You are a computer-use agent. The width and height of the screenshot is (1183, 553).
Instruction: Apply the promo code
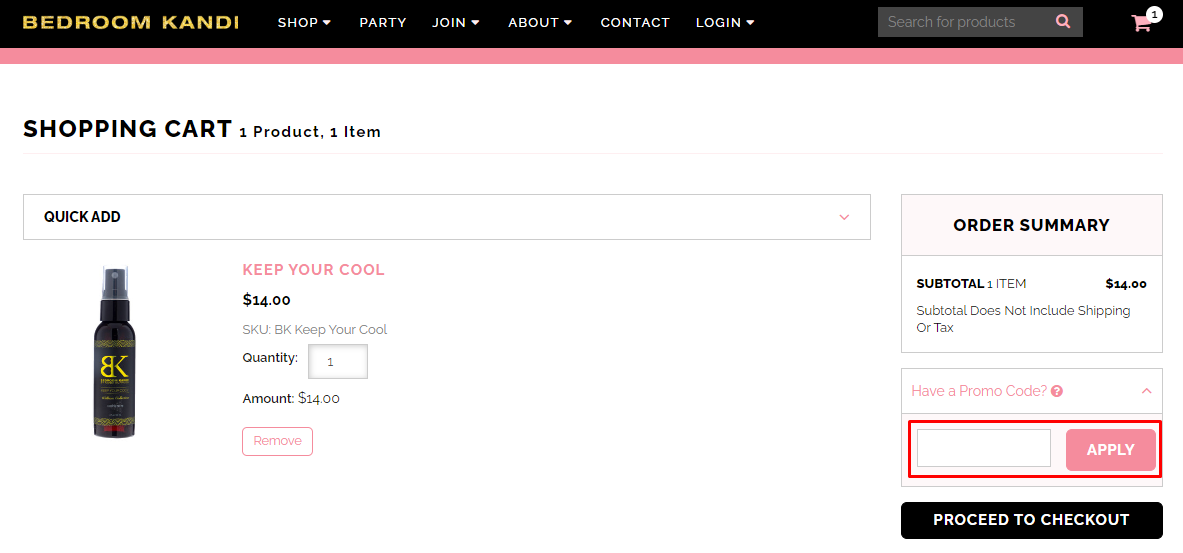tap(1111, 450)
